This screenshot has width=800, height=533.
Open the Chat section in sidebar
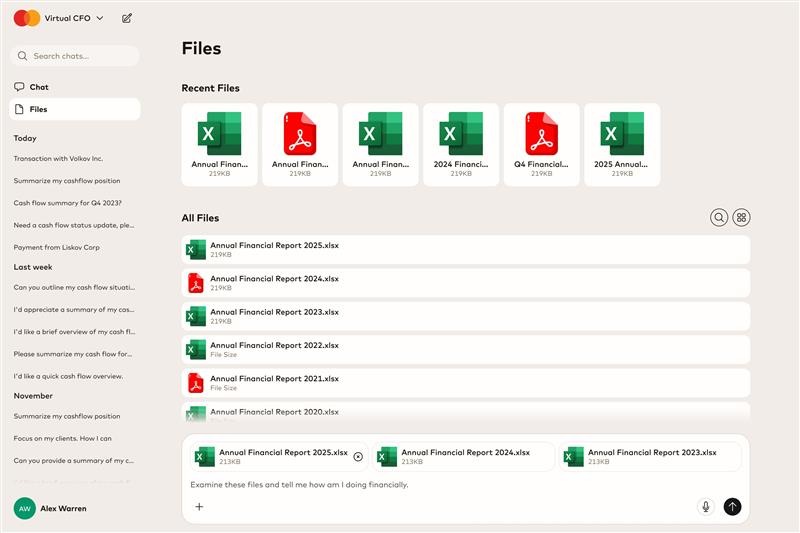click(x=40, y=87)
